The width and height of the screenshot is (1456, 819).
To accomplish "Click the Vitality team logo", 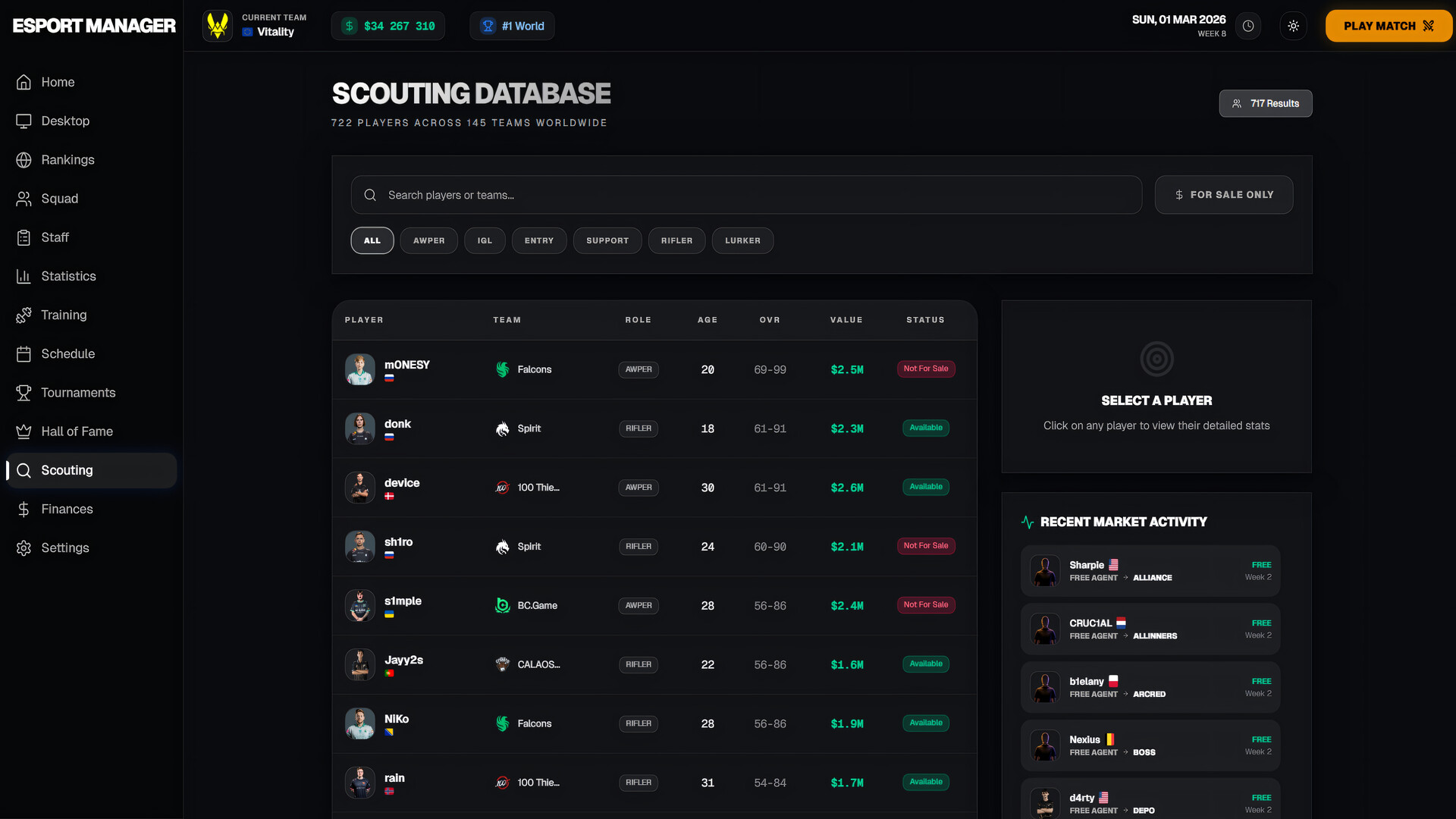I will pos(218,25).
